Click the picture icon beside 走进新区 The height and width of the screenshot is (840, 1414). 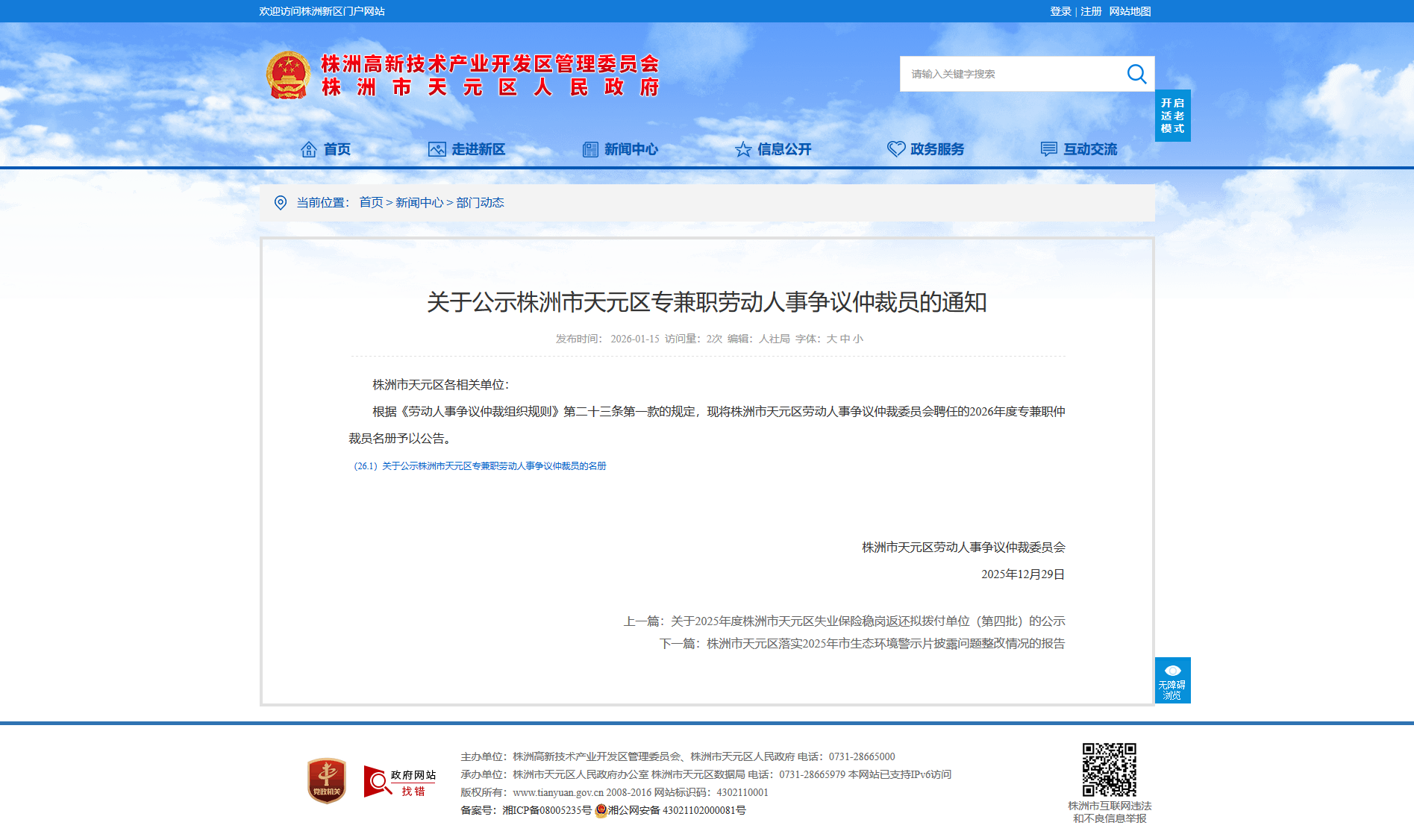coord(437,149)
